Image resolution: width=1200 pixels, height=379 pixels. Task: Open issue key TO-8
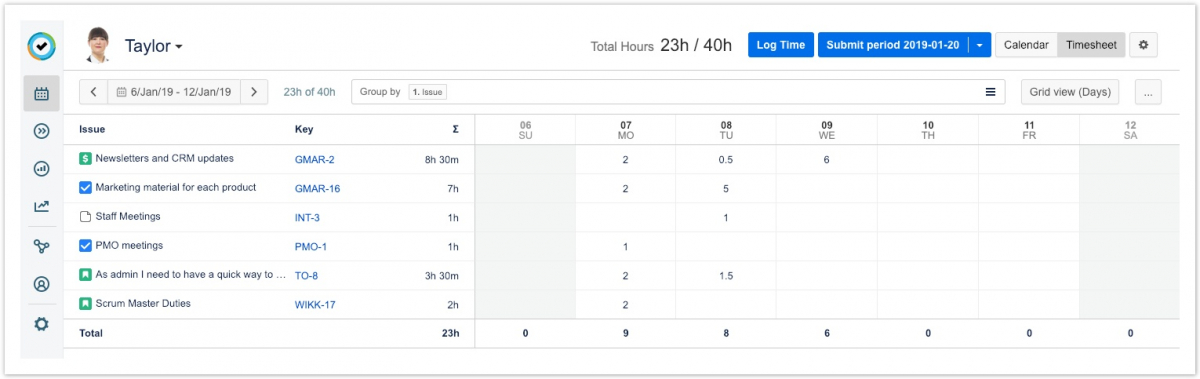pos(306,275)
